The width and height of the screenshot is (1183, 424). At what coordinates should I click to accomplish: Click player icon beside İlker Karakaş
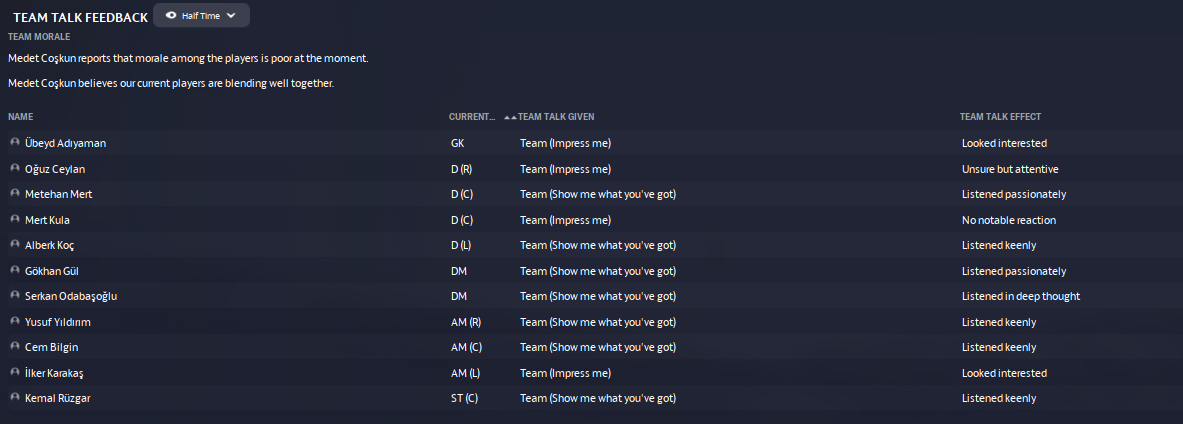pyautogui.click(x=15, y=373)
